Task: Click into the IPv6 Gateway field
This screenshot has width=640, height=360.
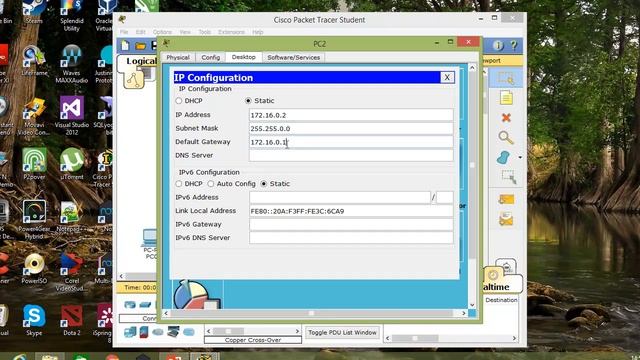Action: click(x=351, y=224)
